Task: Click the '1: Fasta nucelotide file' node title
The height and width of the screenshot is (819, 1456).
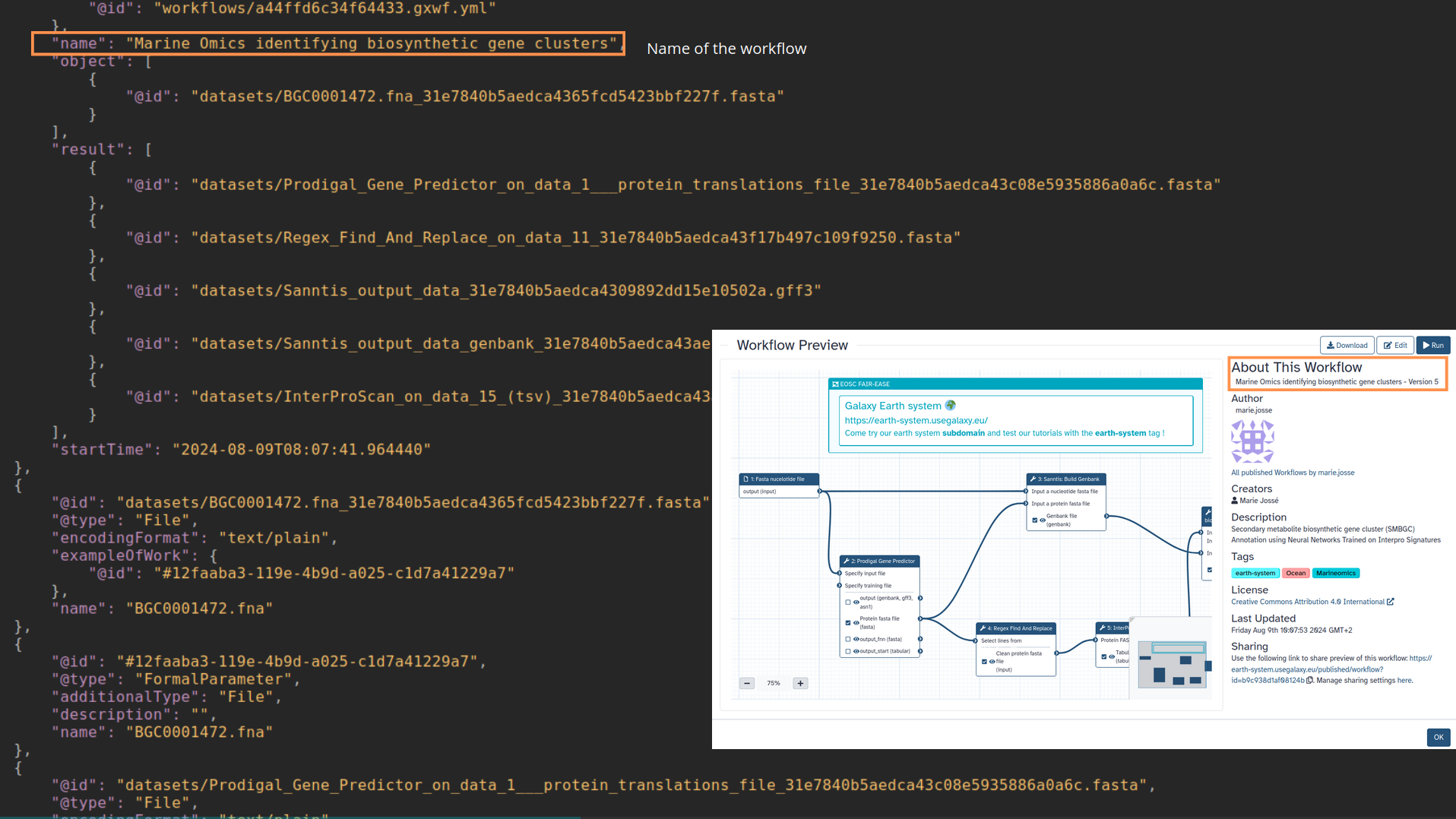Action: (777, 479)
